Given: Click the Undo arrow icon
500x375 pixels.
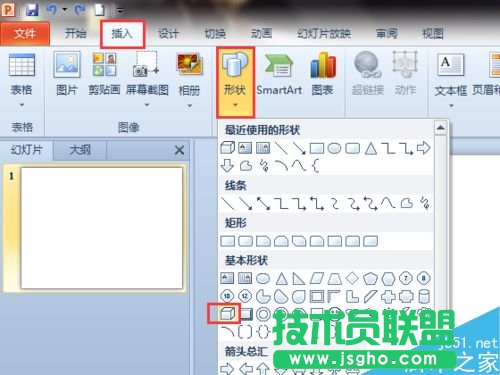Looking at the screenshot, I should pyautogui.click(x=52, y=10).
